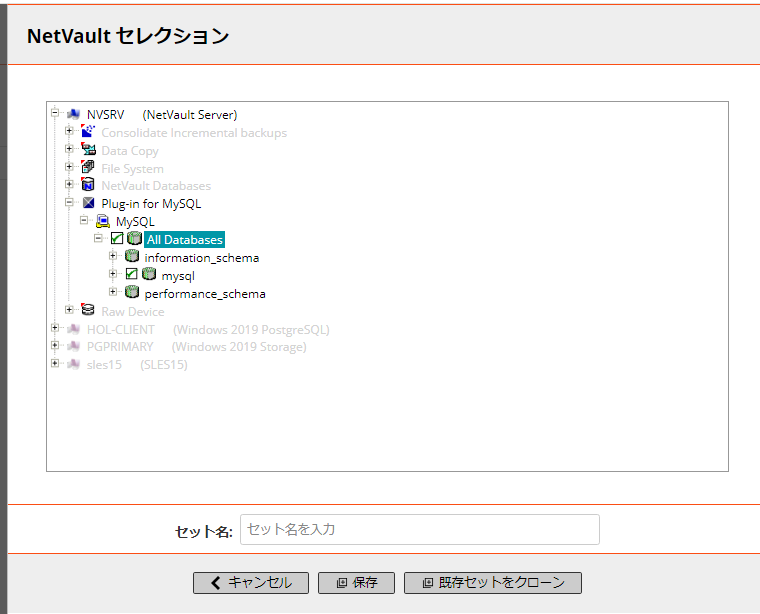Collapse the All Databases node
Image resolution: width=760 pixels, height=614 pixels.
[98, 238]
